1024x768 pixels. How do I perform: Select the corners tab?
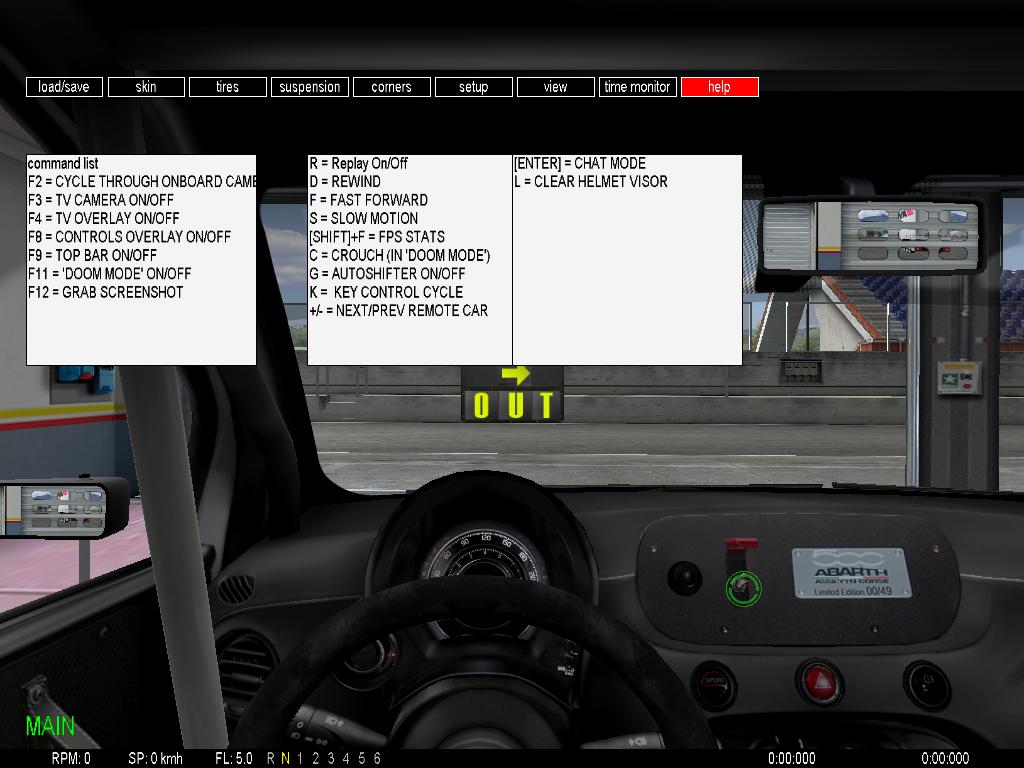click(x=391, y=87)
